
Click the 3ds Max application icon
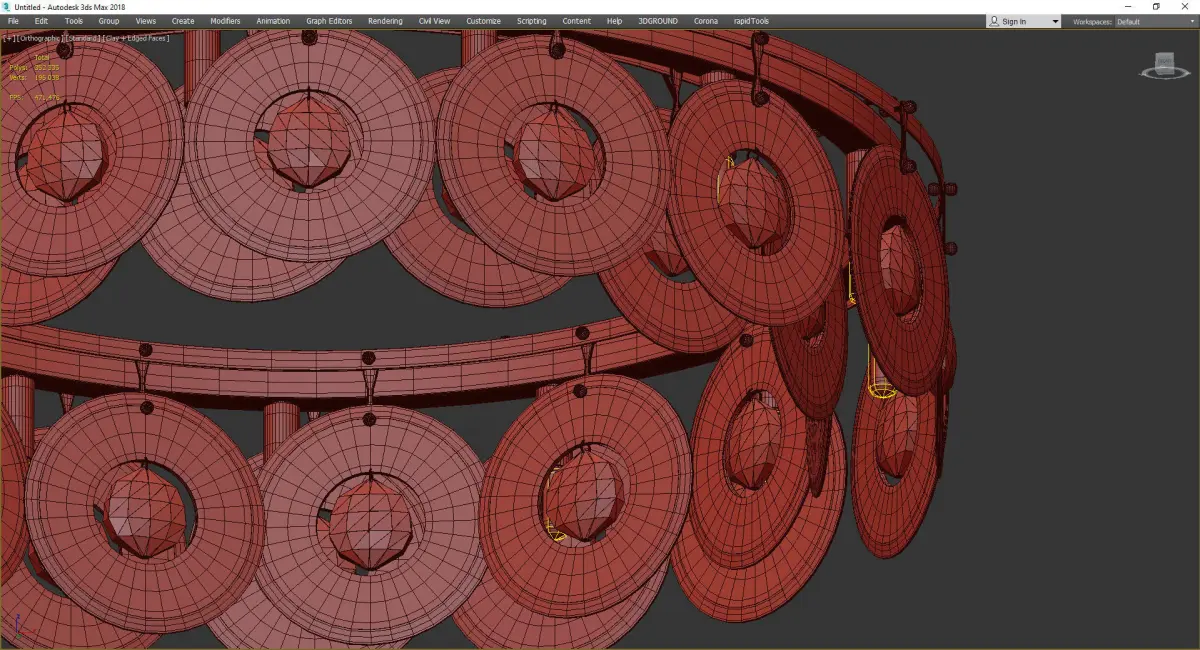click(x=7, y=6)
